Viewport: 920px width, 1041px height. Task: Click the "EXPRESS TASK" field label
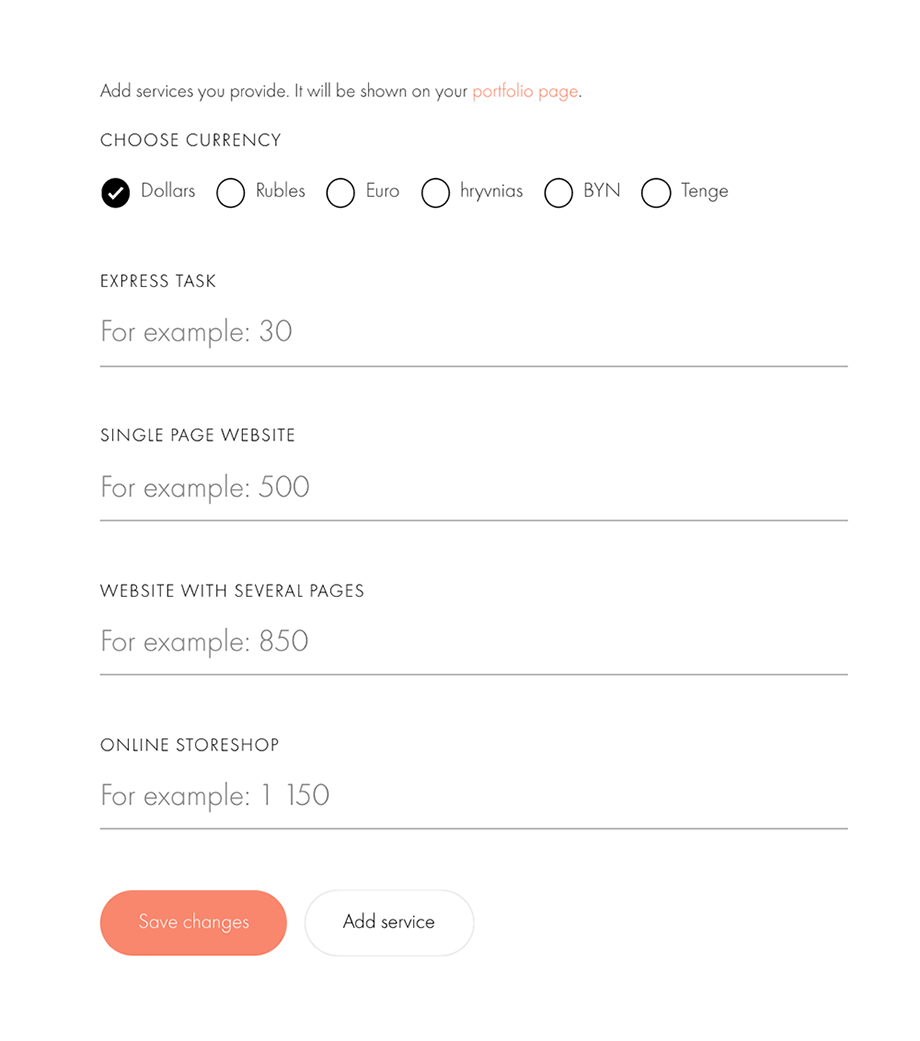click(x=158, y=281)
